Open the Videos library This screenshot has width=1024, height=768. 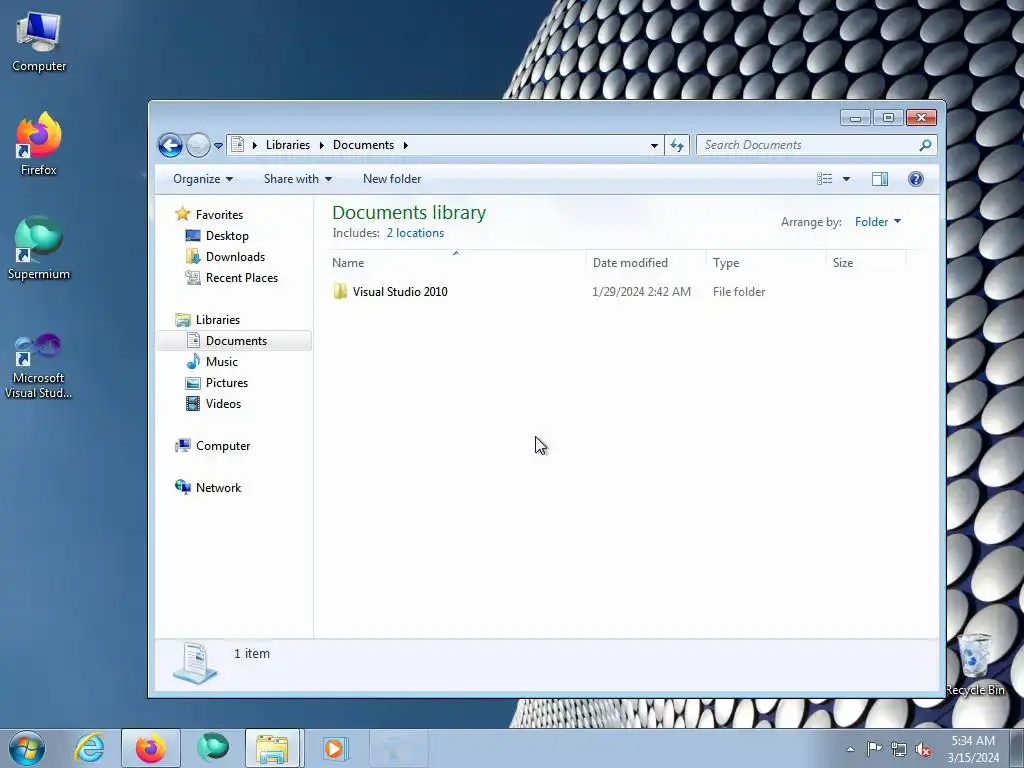(223, 404)
